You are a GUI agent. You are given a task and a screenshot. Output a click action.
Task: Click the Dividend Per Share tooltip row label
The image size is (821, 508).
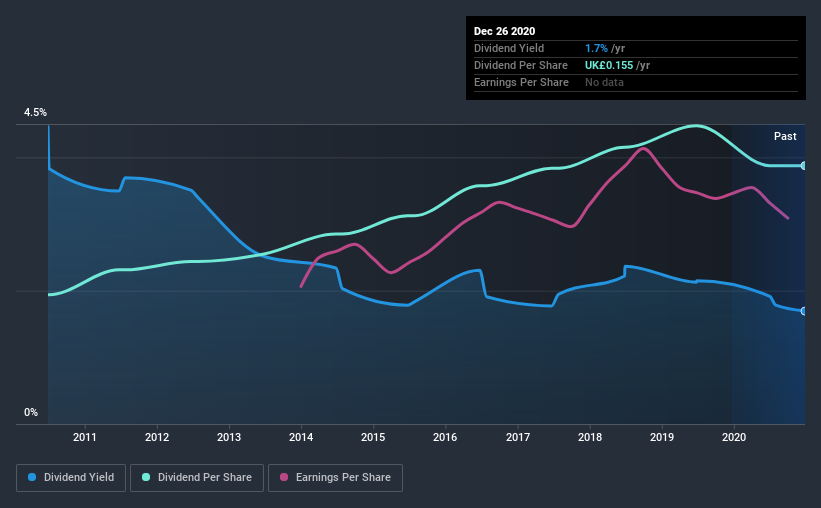520,65
